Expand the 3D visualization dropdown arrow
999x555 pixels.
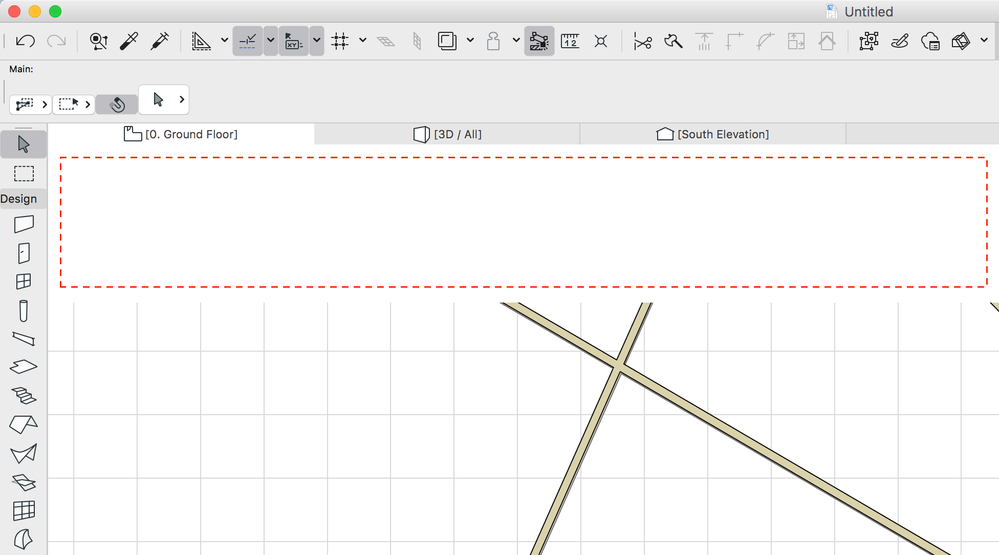[x=984, y=40]
